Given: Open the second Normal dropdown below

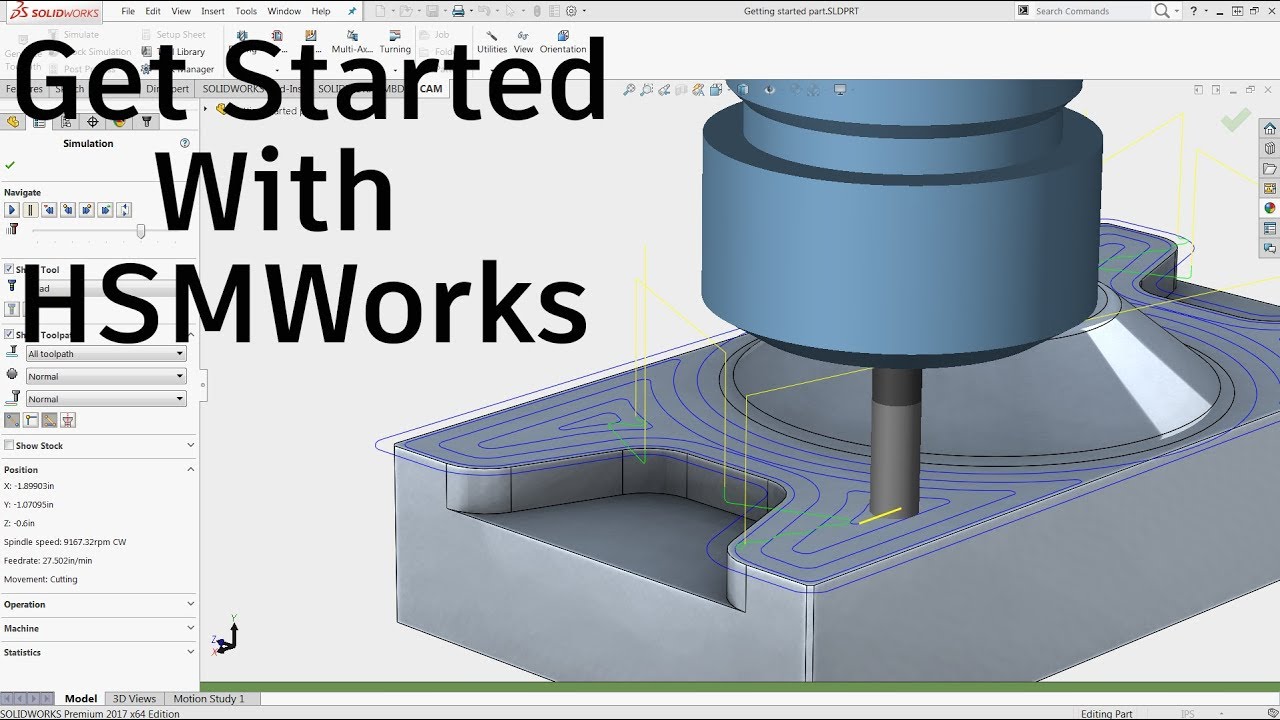Looking at the screenshot, I should coord(106,399).
